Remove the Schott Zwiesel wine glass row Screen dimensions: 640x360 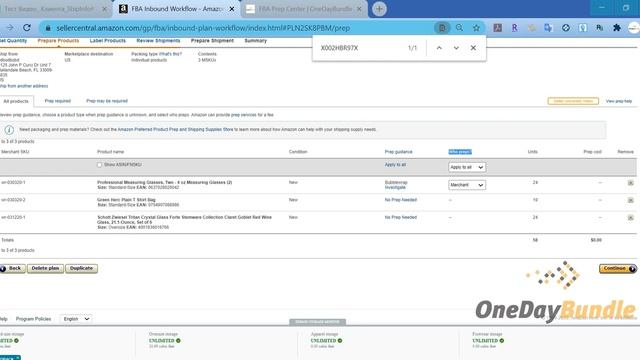[631, 218]
